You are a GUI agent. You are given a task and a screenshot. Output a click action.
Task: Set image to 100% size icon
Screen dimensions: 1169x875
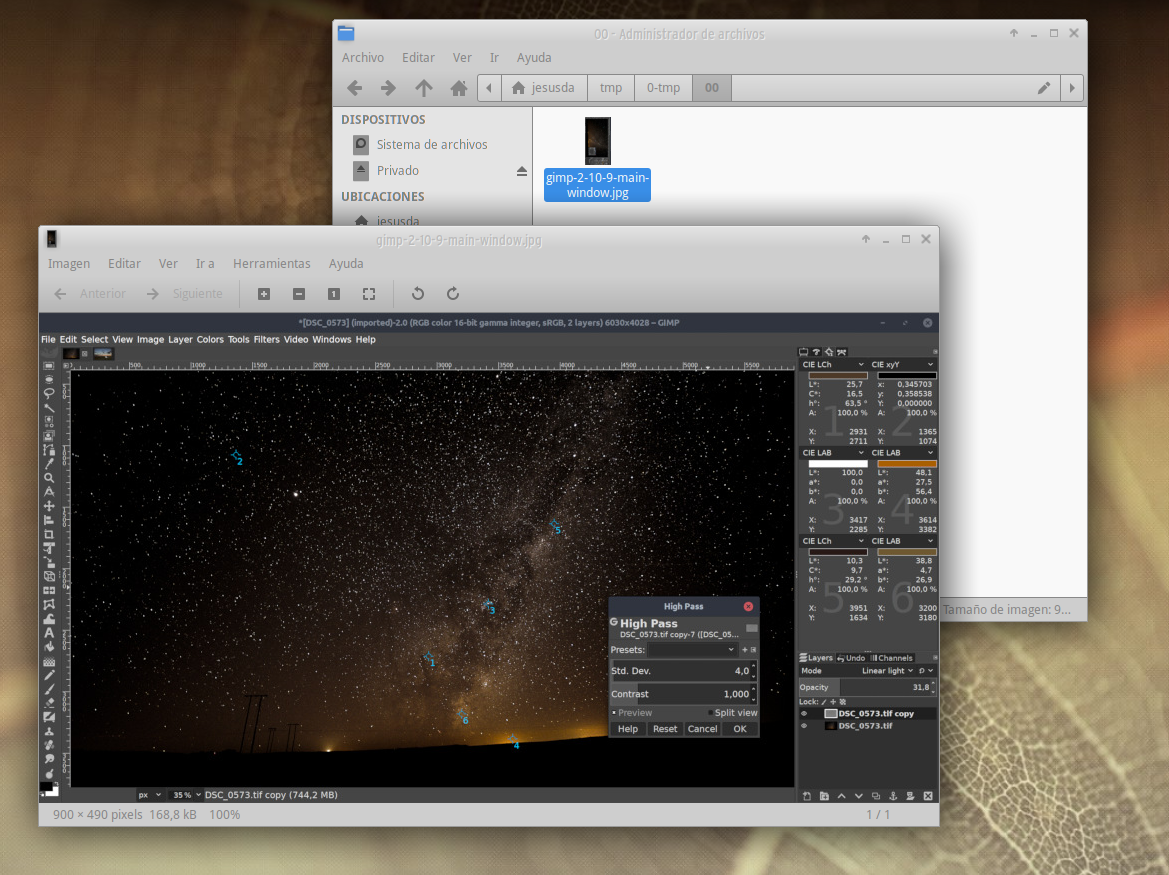point(334,294)
